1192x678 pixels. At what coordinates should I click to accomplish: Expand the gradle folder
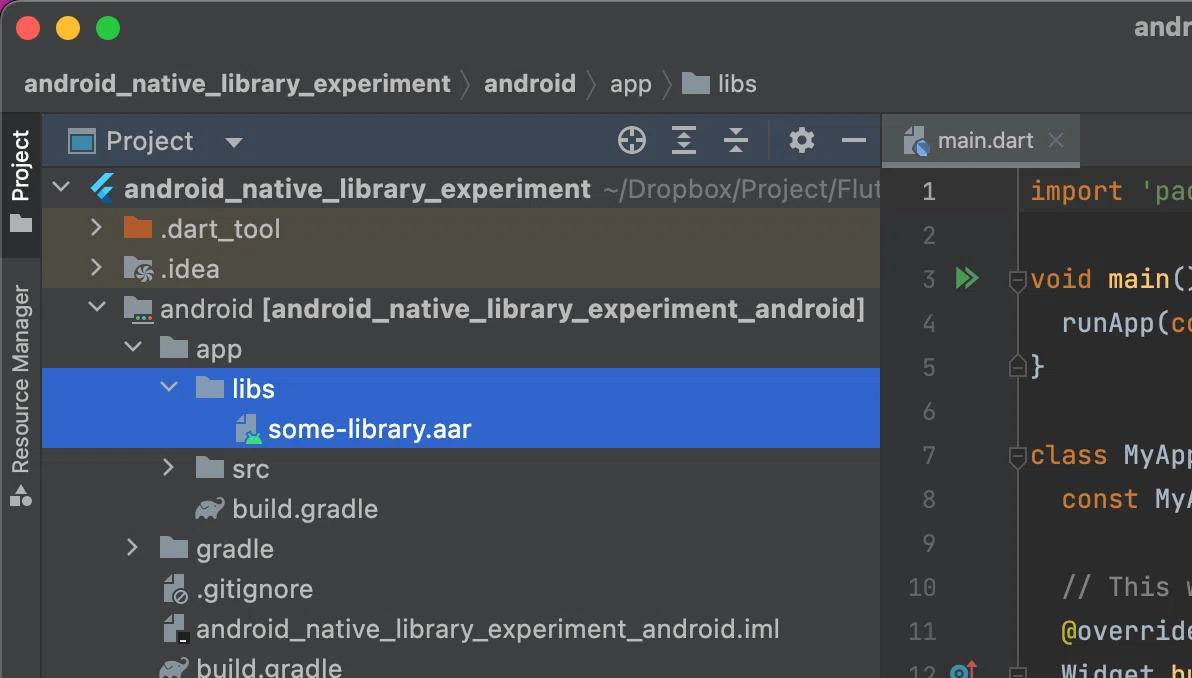pyautogui.click(x=133, y=547)
